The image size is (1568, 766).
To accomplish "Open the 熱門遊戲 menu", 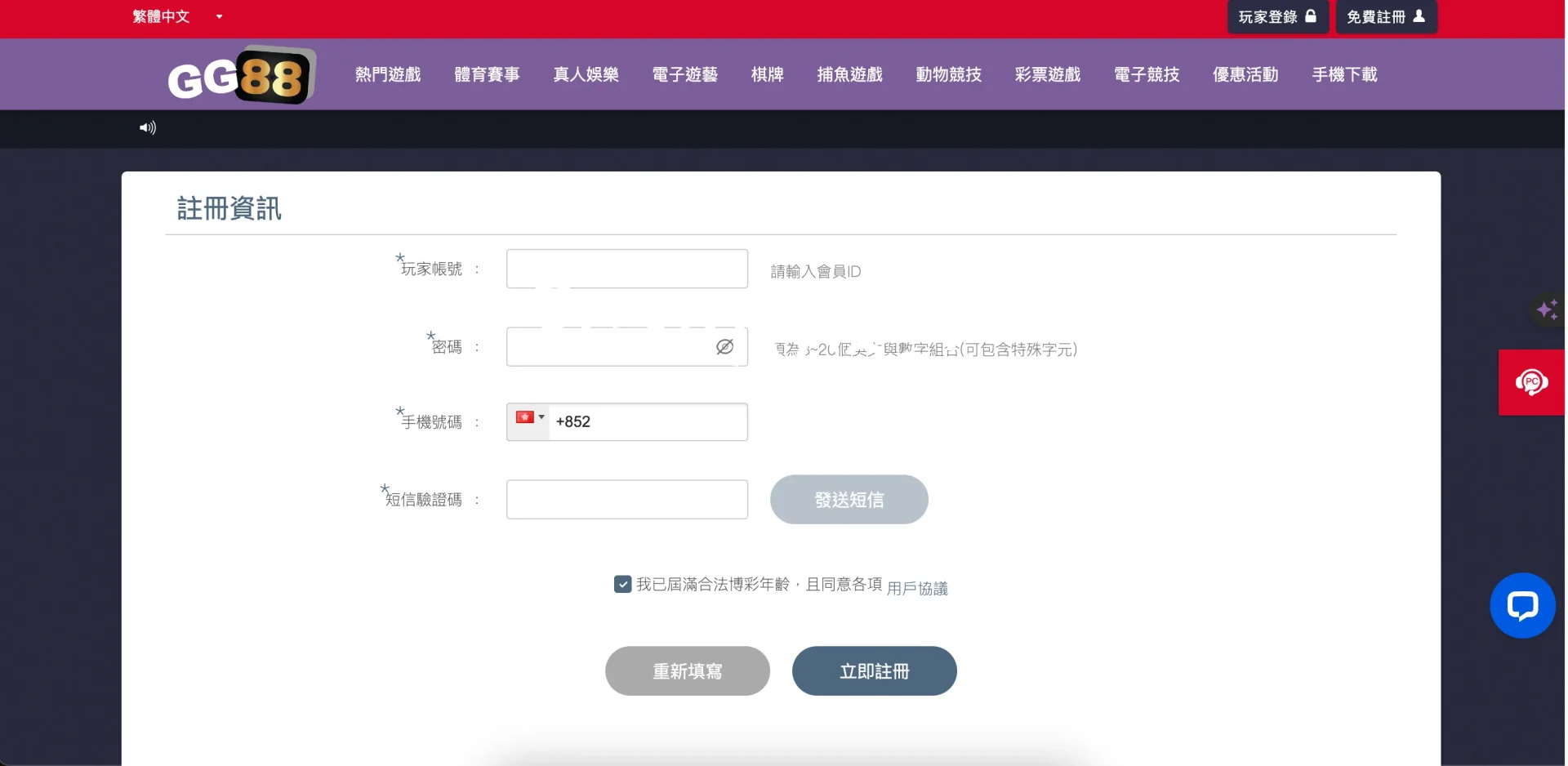I will coord(388,75).
